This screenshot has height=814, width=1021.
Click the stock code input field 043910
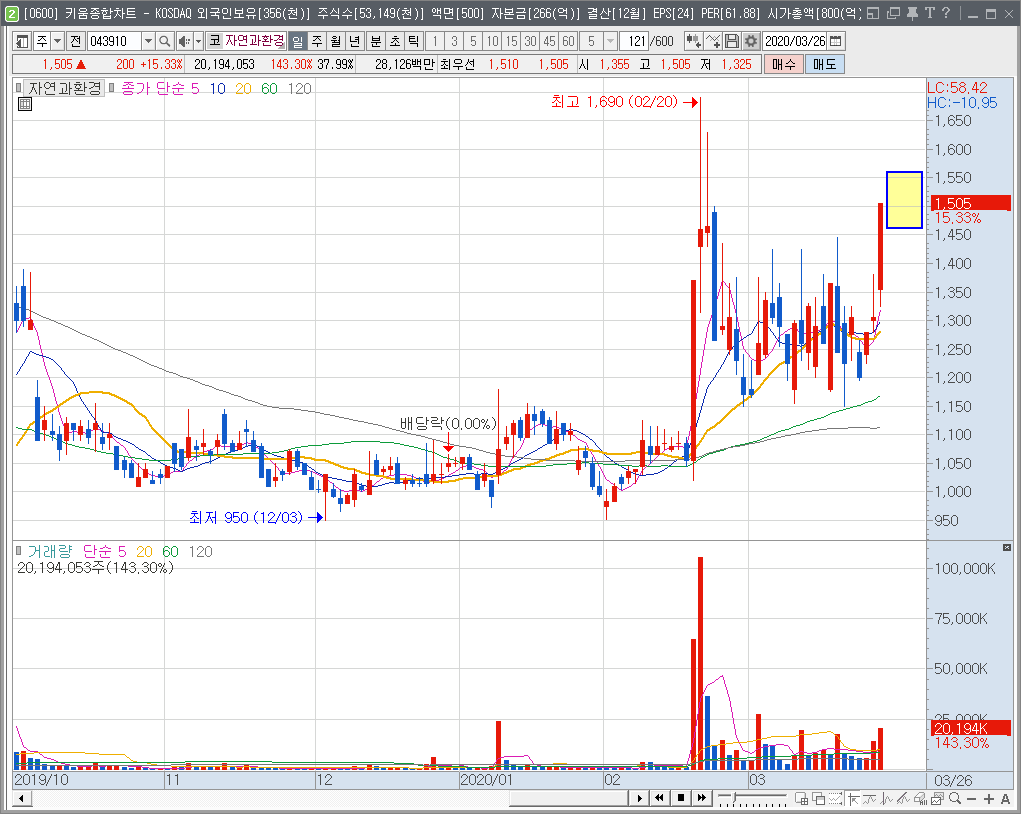pyautogui.click(x=114, y=42)
